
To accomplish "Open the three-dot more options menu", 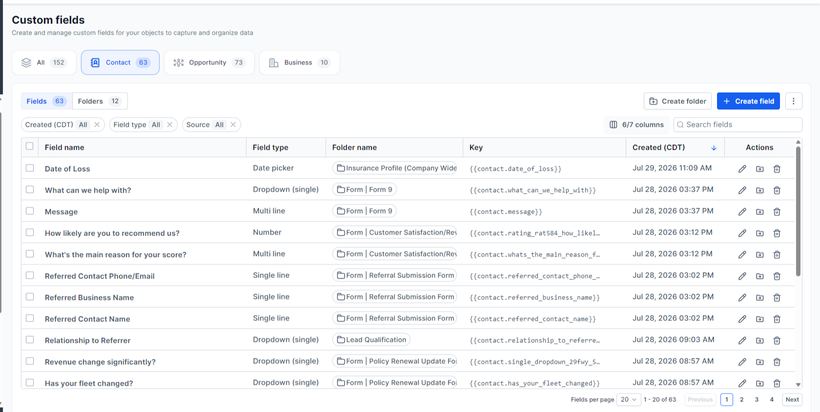I will 793,101.
